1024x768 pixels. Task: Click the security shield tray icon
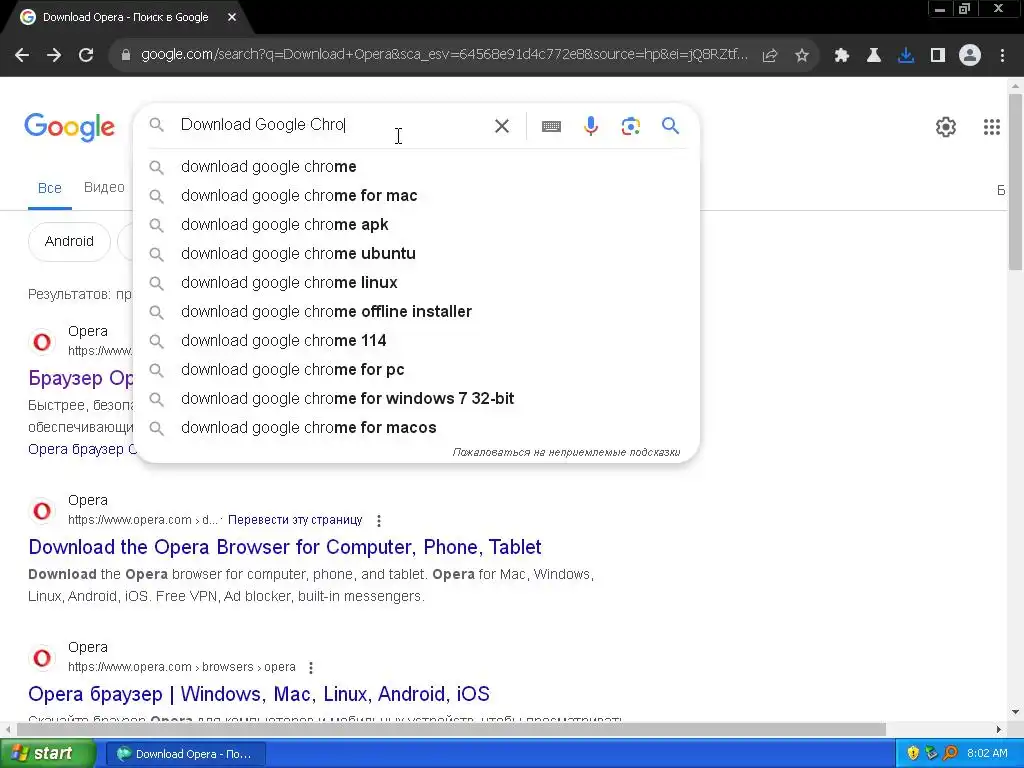[913, 753]
